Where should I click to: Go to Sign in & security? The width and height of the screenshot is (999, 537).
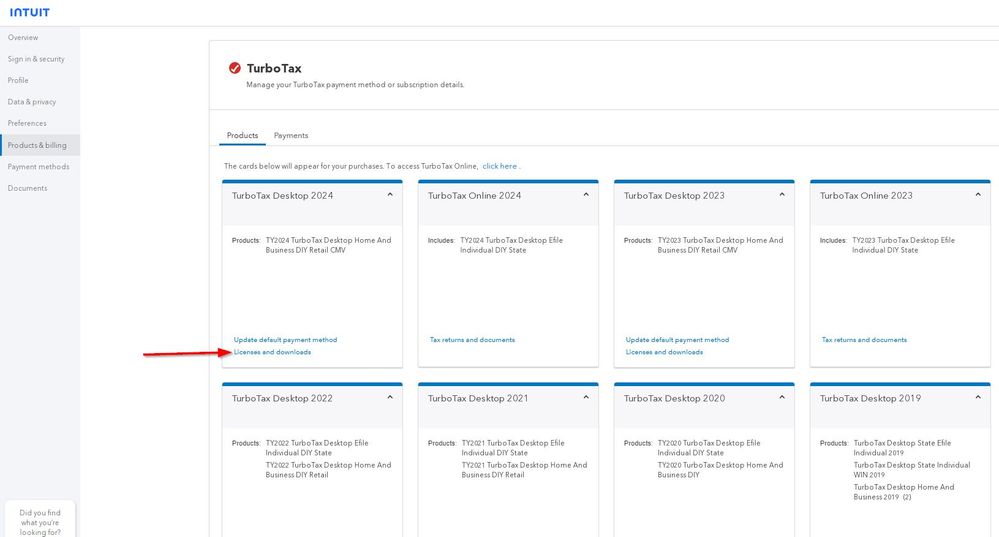pyautogui.click(x=36, y=59)
